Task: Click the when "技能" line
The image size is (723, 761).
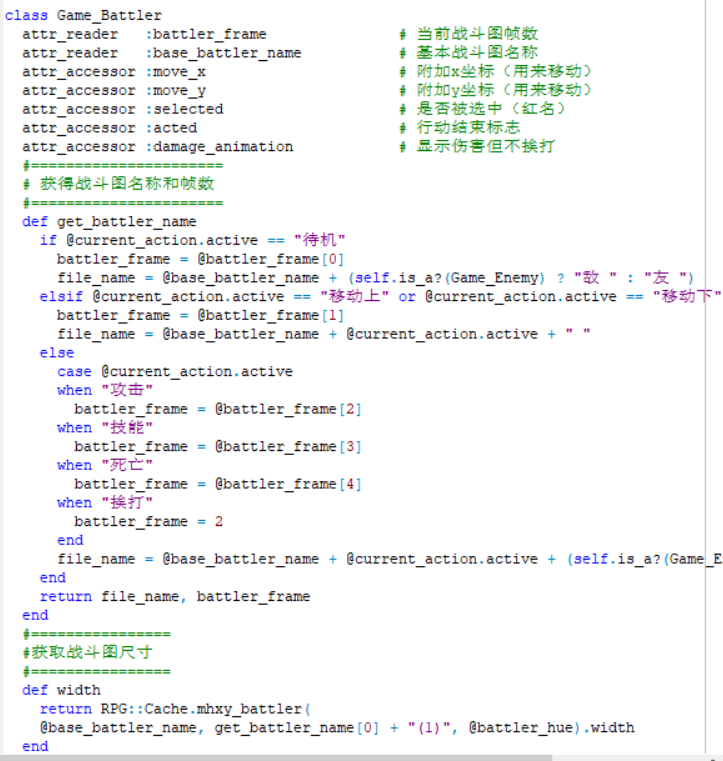Action: 105,428
